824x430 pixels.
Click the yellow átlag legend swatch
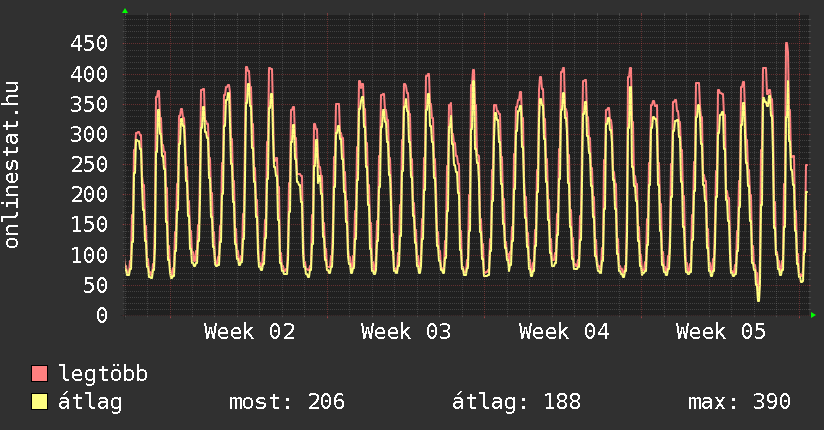pyautogui.click(x=40, y=402)
